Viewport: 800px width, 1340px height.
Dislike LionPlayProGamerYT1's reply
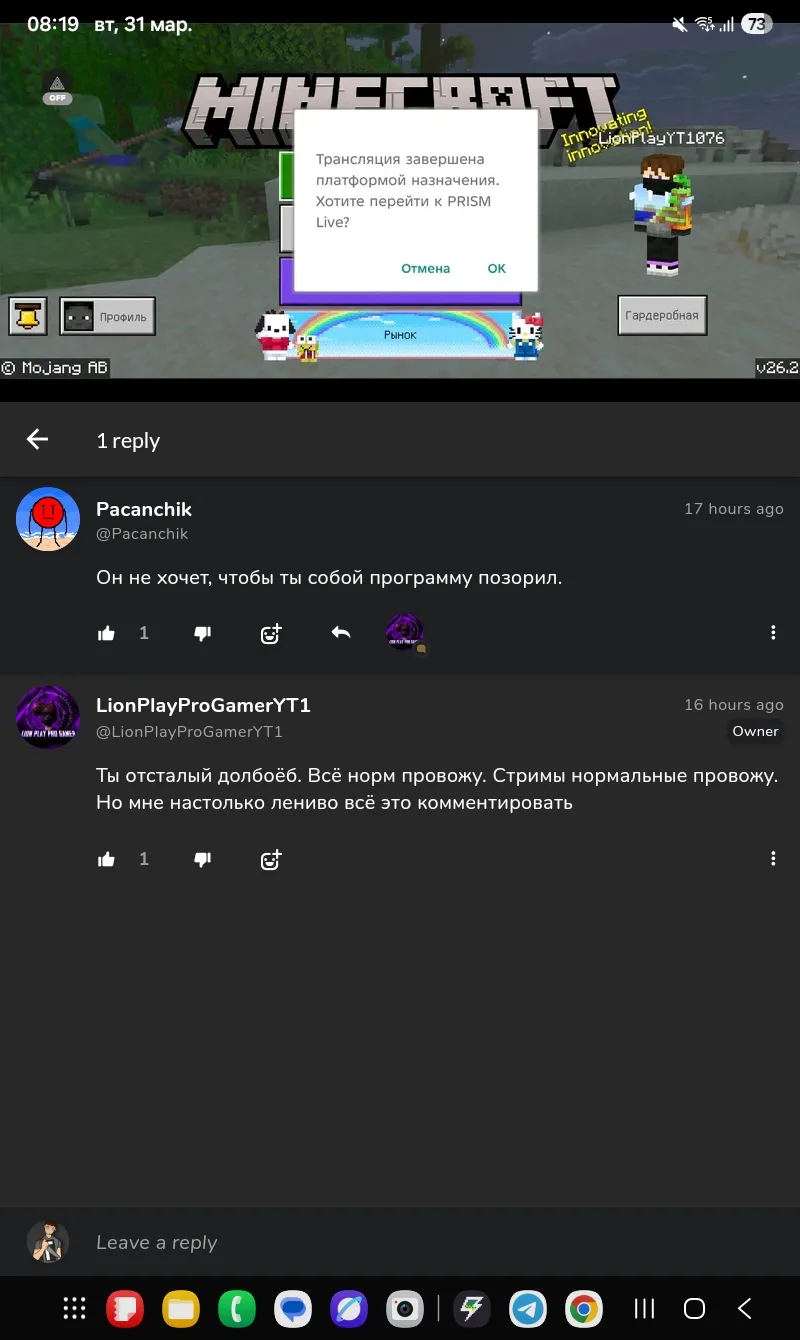tap(202, 859)
